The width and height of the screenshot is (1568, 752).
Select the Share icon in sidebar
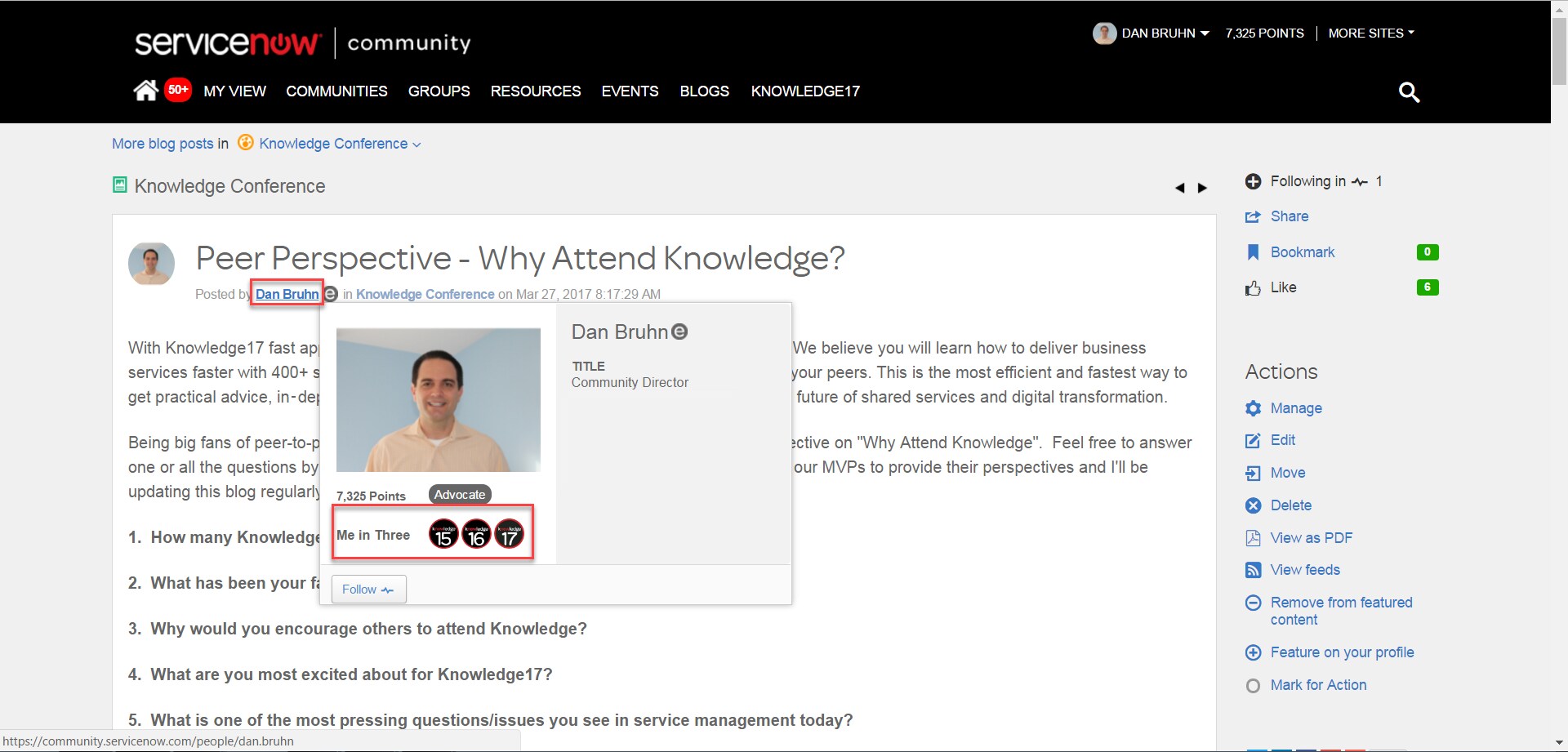point(1254,216)
